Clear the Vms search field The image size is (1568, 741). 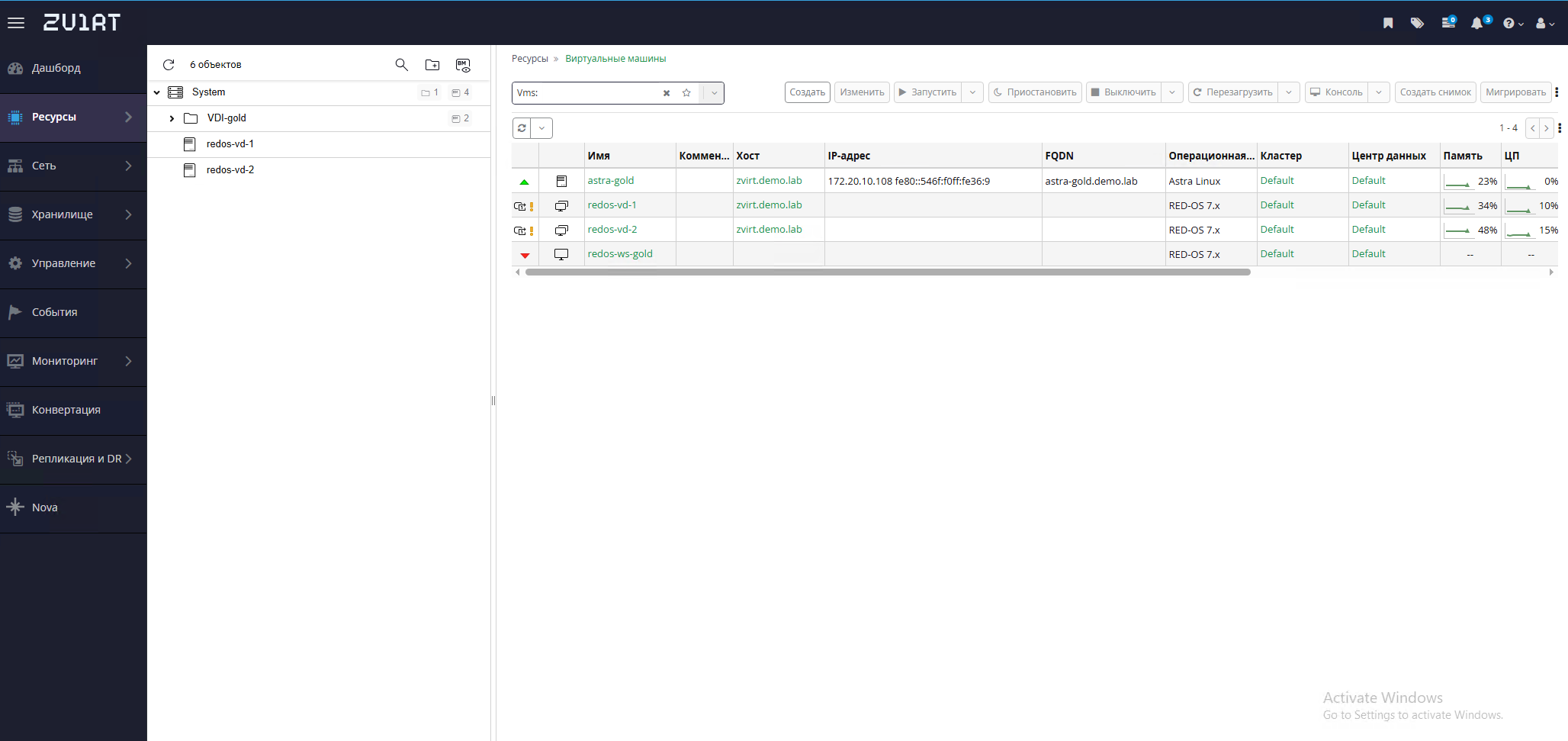(x=667, y=93)
